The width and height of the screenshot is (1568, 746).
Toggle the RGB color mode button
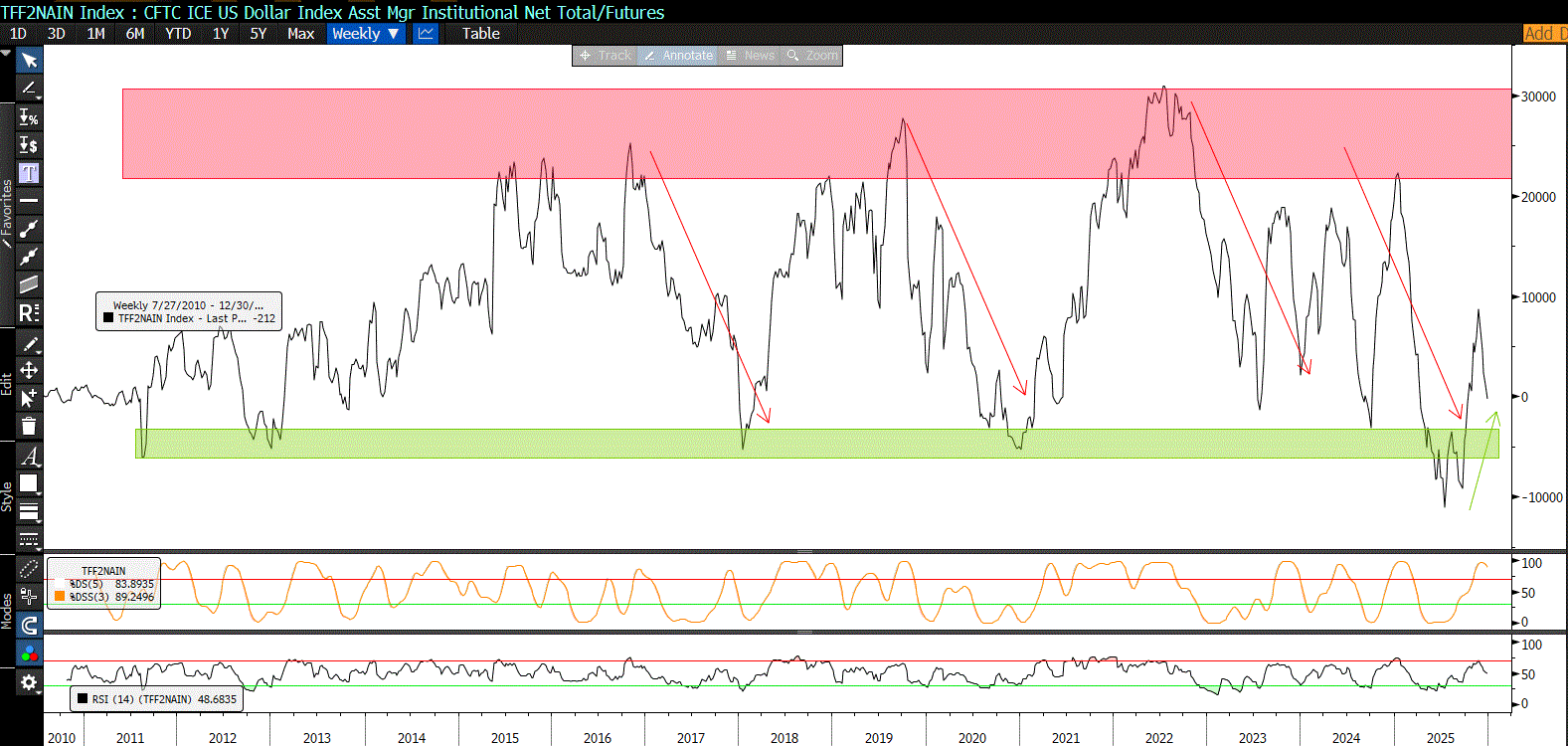point(29,653)
